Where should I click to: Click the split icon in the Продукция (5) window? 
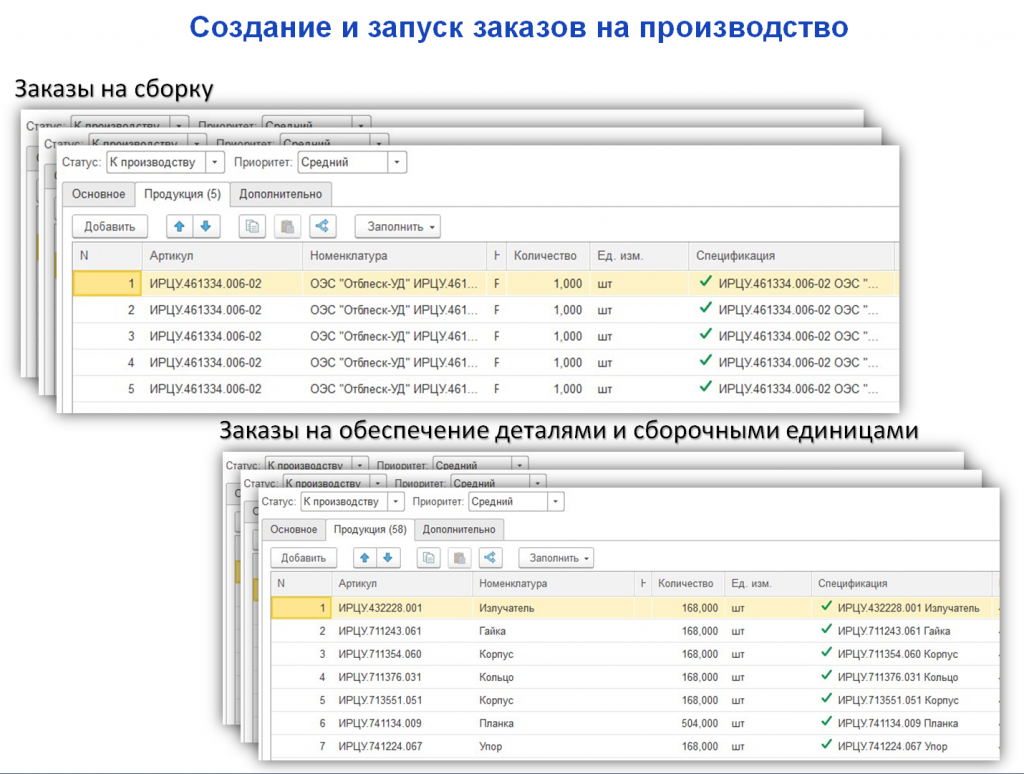pyautogui.click(x=323, y=227)
